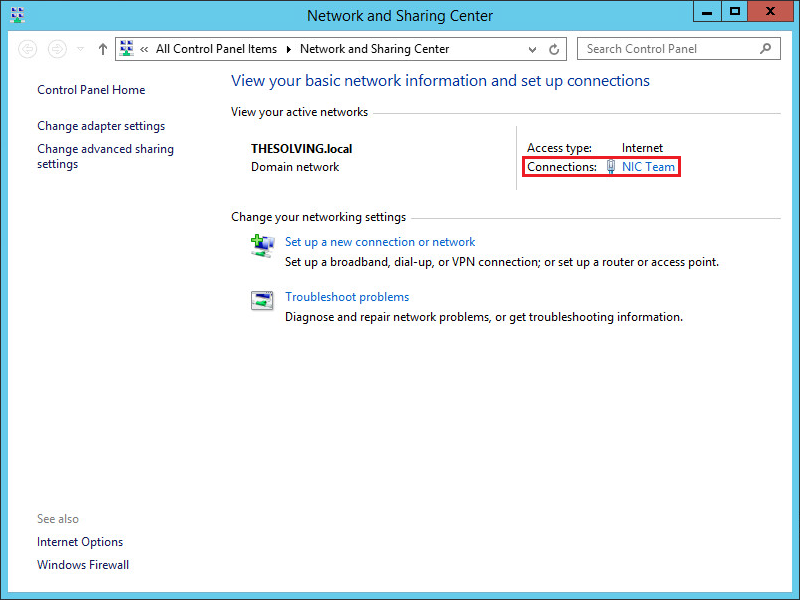Refresh the Network and Sharing Center page

pos(555,49)
